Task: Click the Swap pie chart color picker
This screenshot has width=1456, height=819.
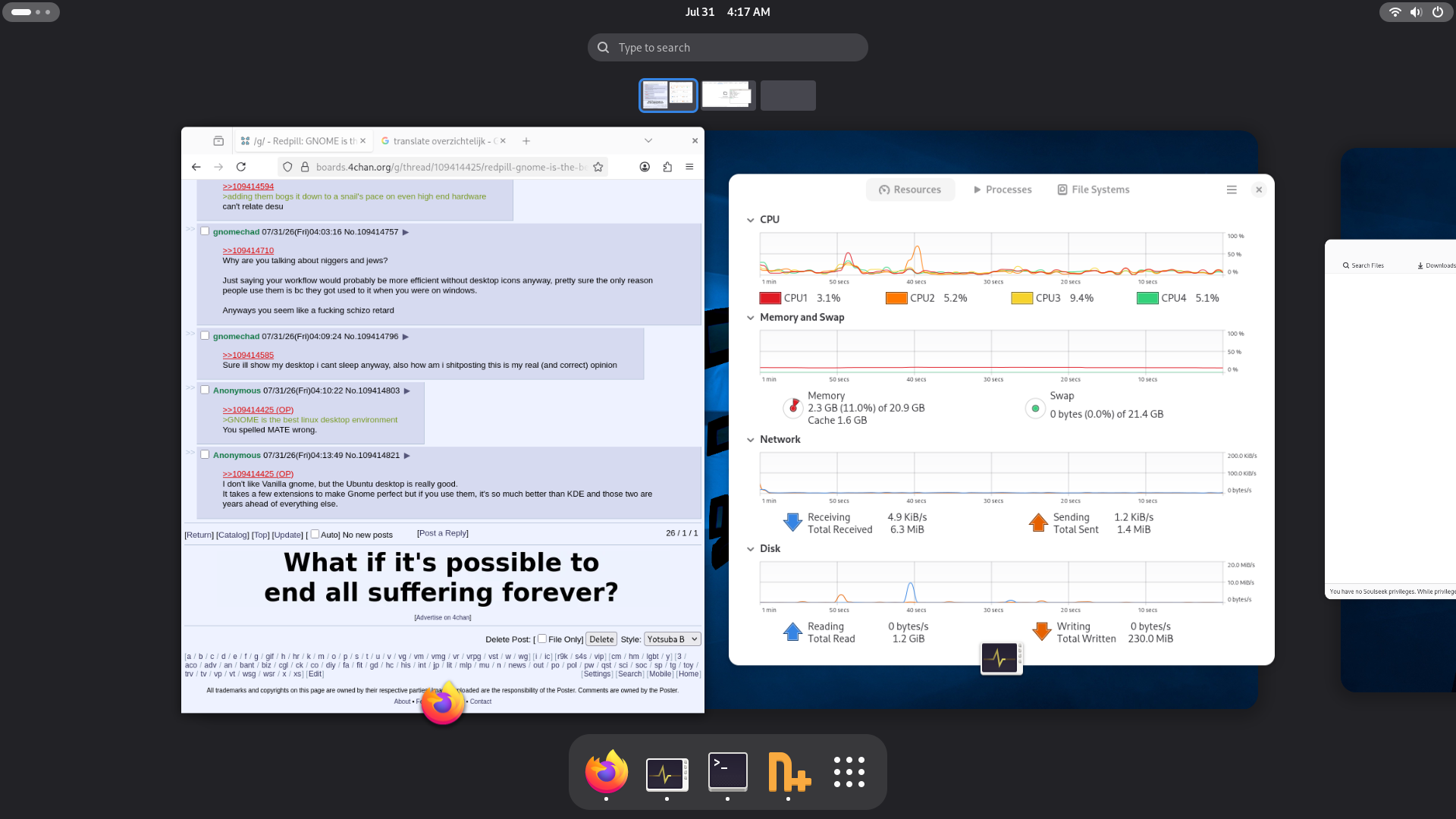Action: tap(1035, 408)
